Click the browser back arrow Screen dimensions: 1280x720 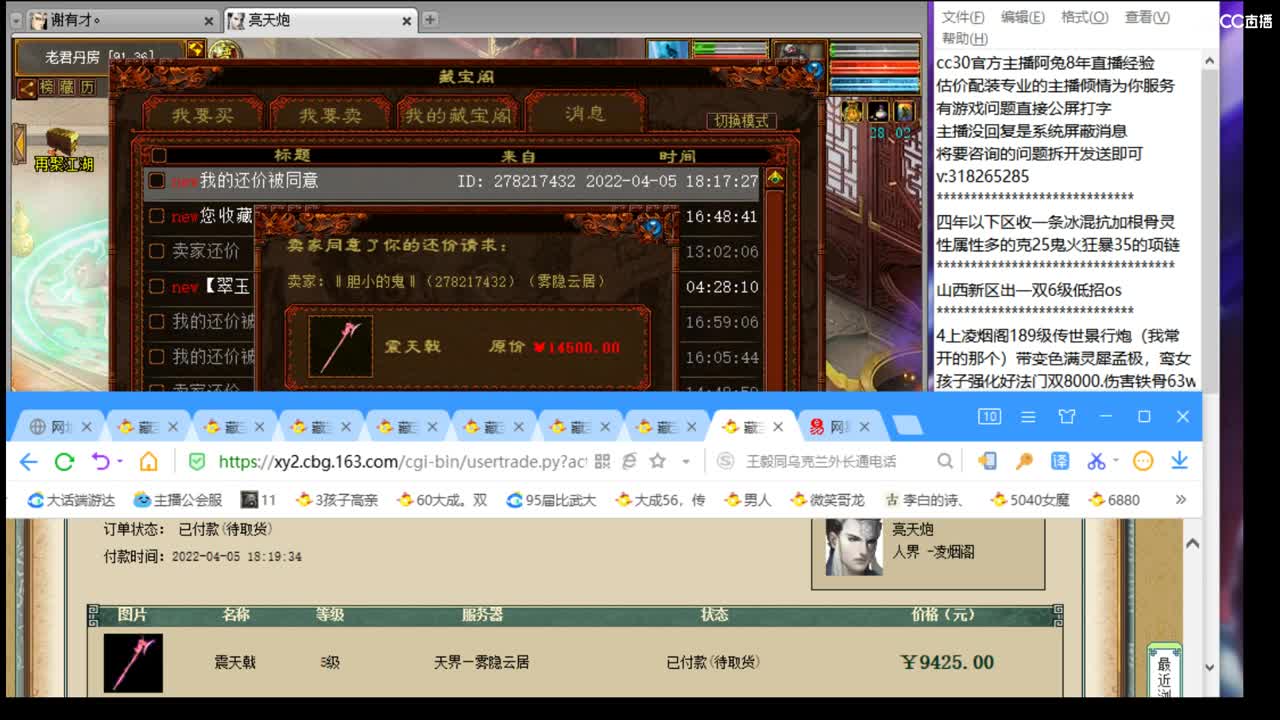tap(28, 461)
